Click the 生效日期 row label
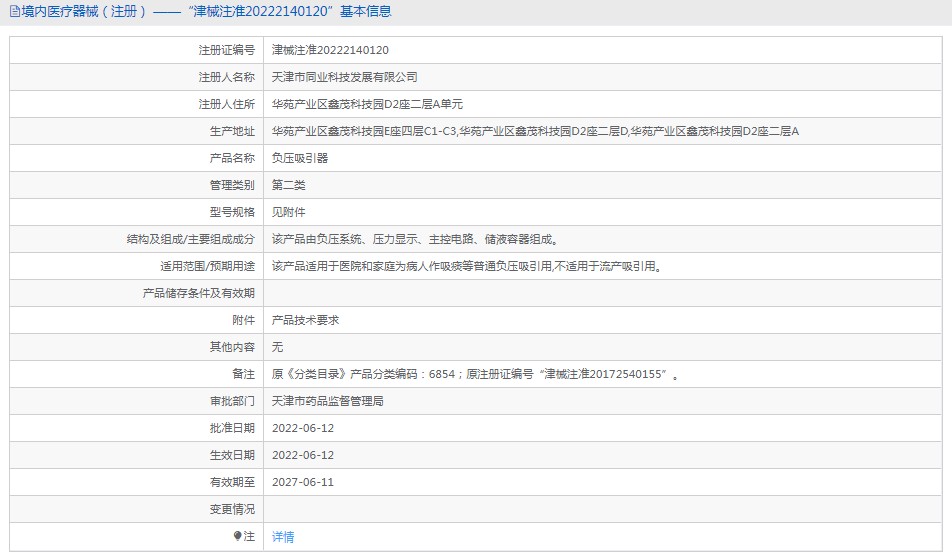Screen dimensions: 952x557 (232, 455)
